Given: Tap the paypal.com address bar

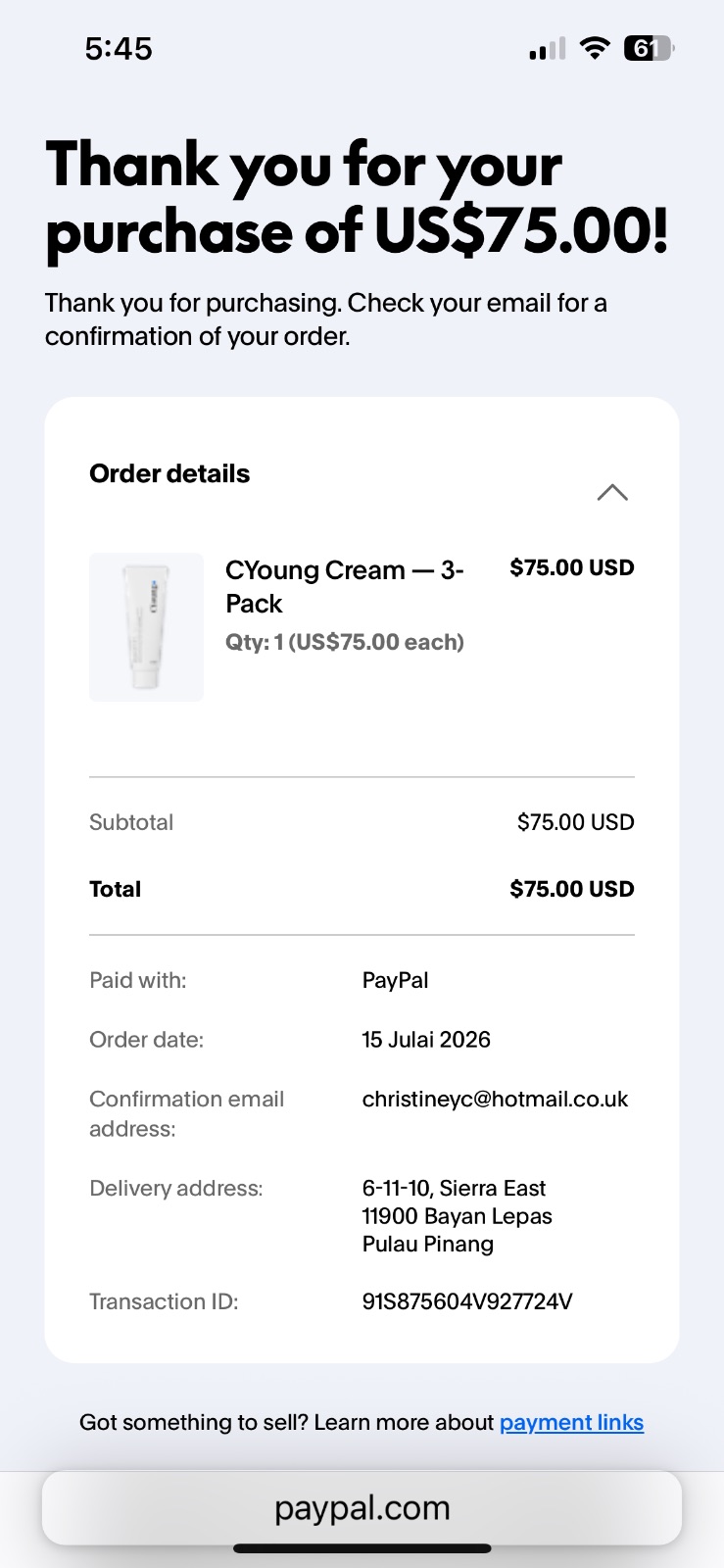Looking at the screenshot, I should (x=362, y=1508).
